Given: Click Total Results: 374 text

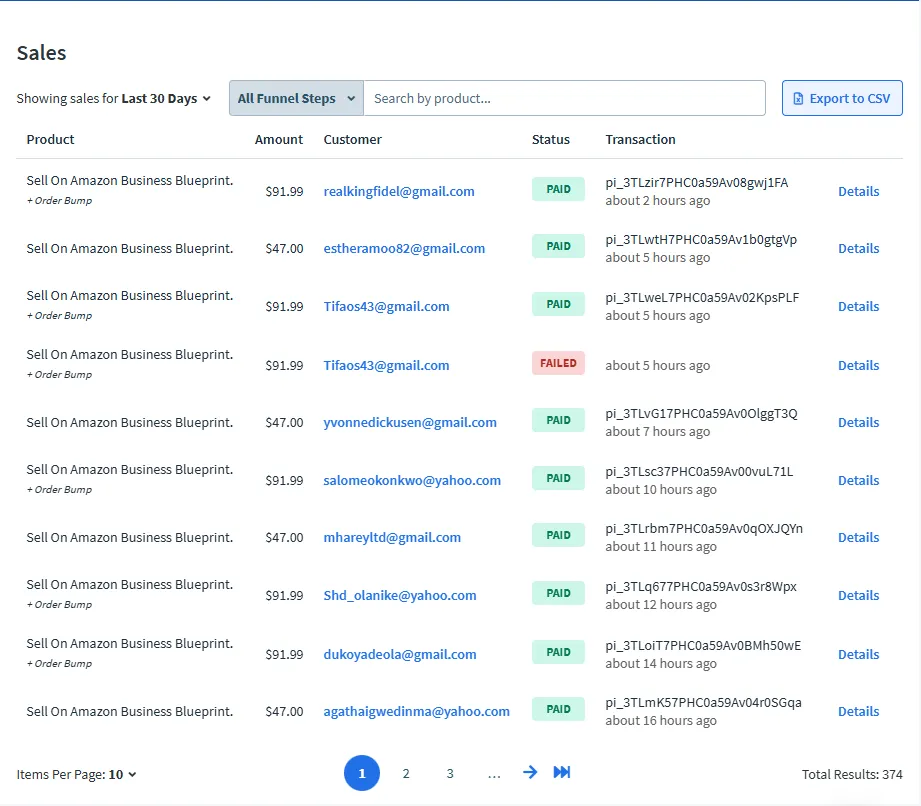Looking at the screenshot, I should pyautogui.click(x=852, y=774).
